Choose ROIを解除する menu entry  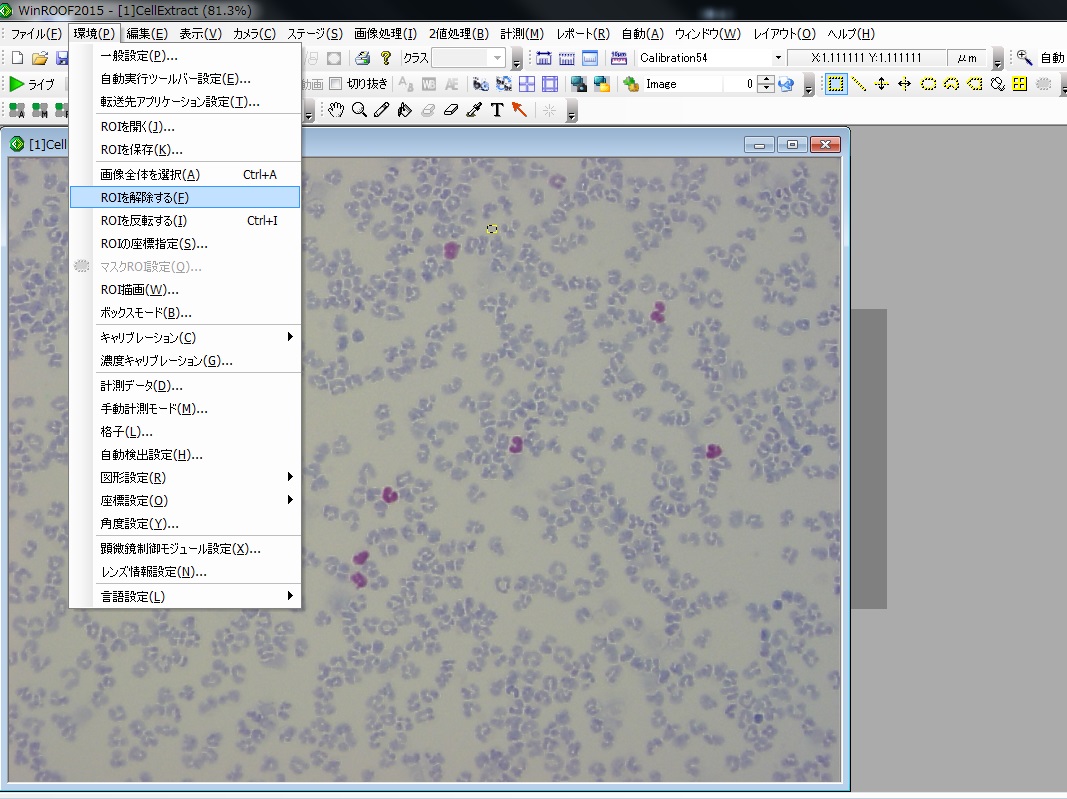pos(185,197)
